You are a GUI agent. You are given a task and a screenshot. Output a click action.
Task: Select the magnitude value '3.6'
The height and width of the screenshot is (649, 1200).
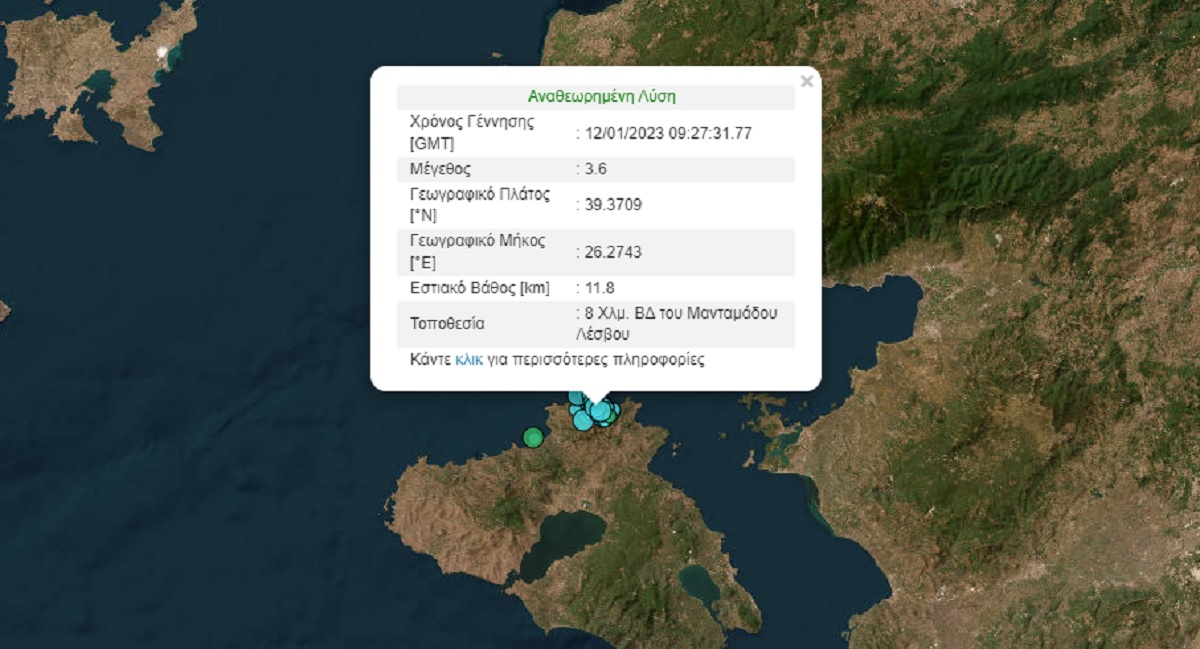(x=596, y=169)
